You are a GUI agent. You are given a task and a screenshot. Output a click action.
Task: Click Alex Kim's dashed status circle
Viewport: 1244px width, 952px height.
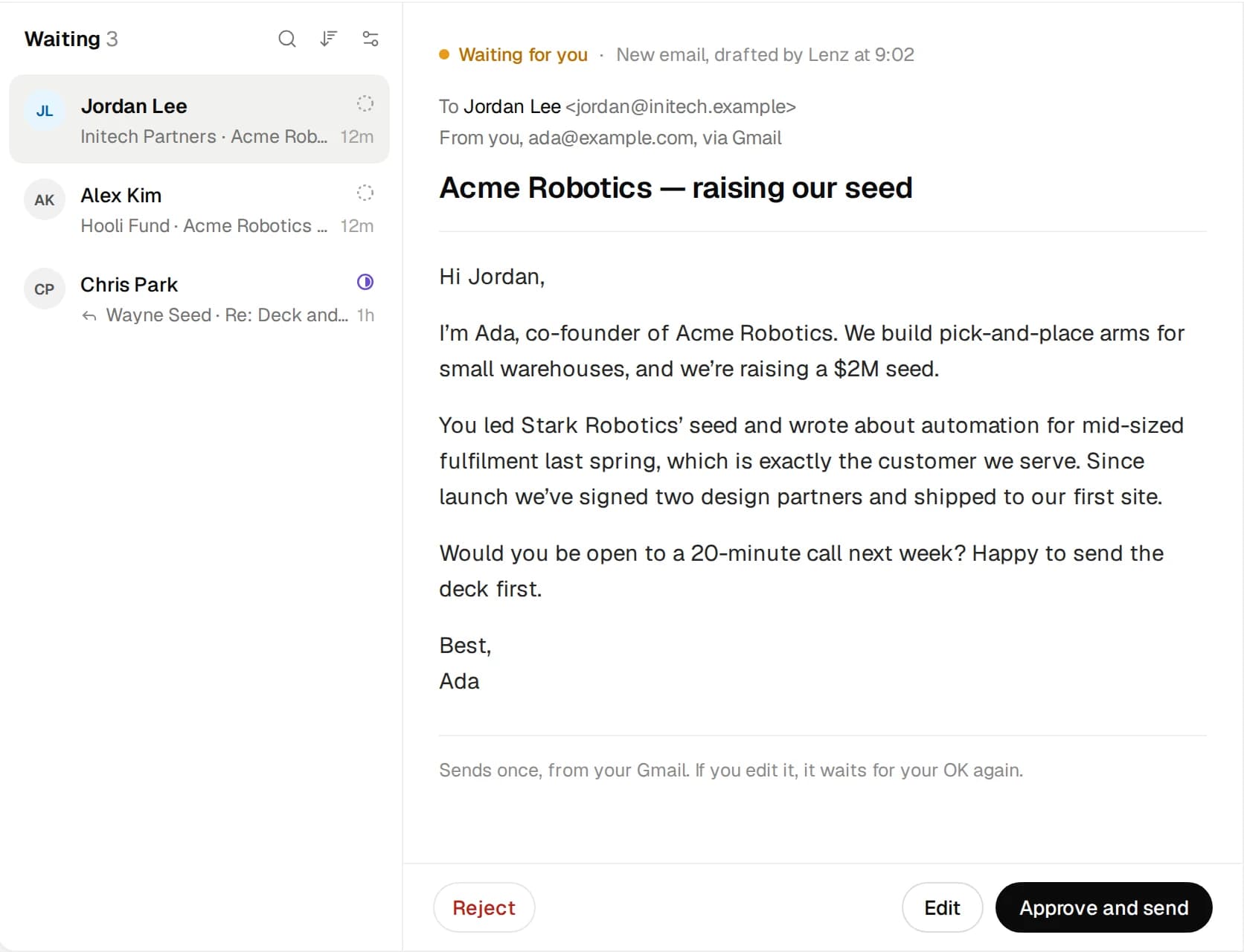coord(365,193)
